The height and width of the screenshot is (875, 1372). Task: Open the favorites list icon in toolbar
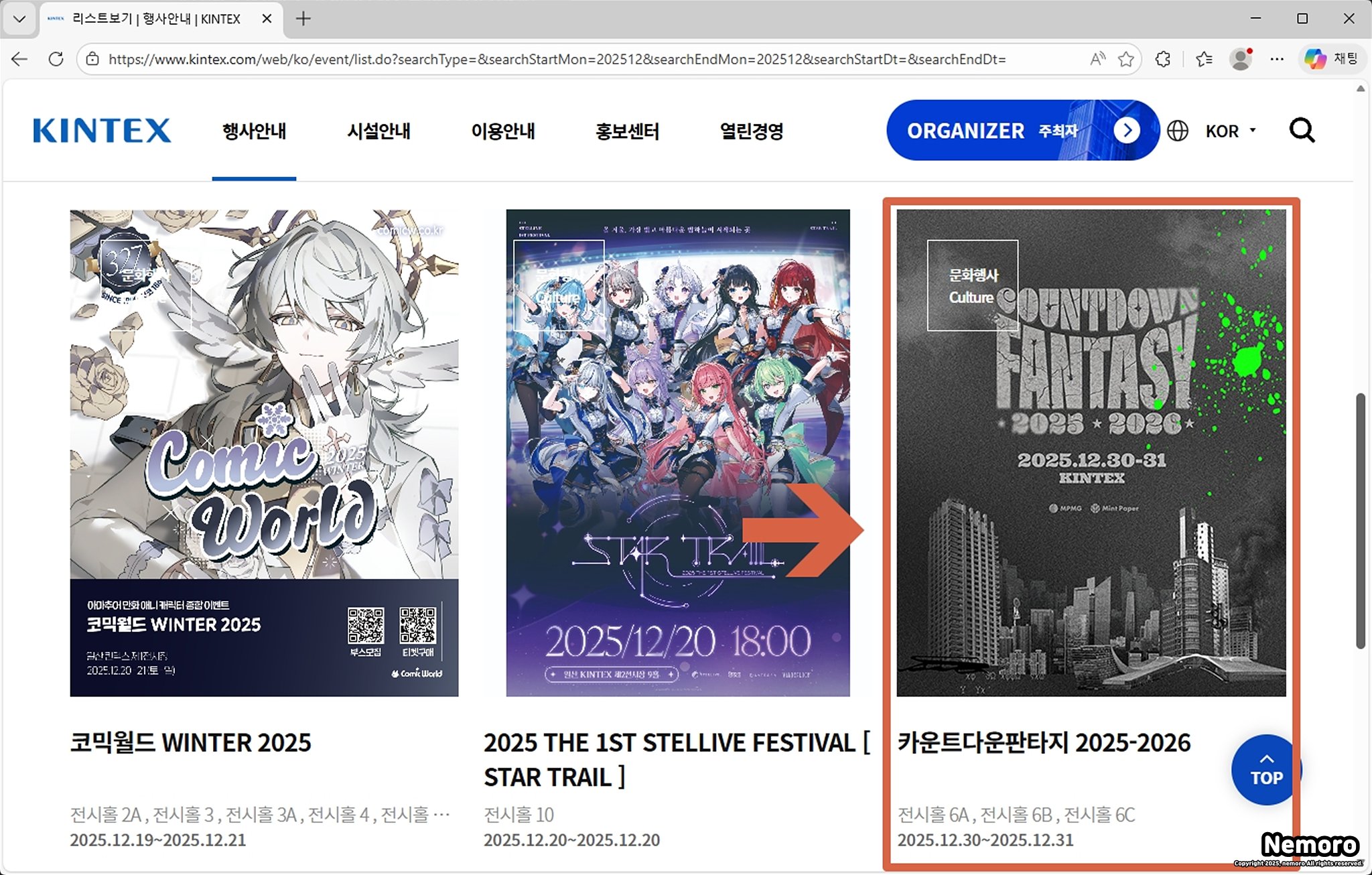point(1204,59)
